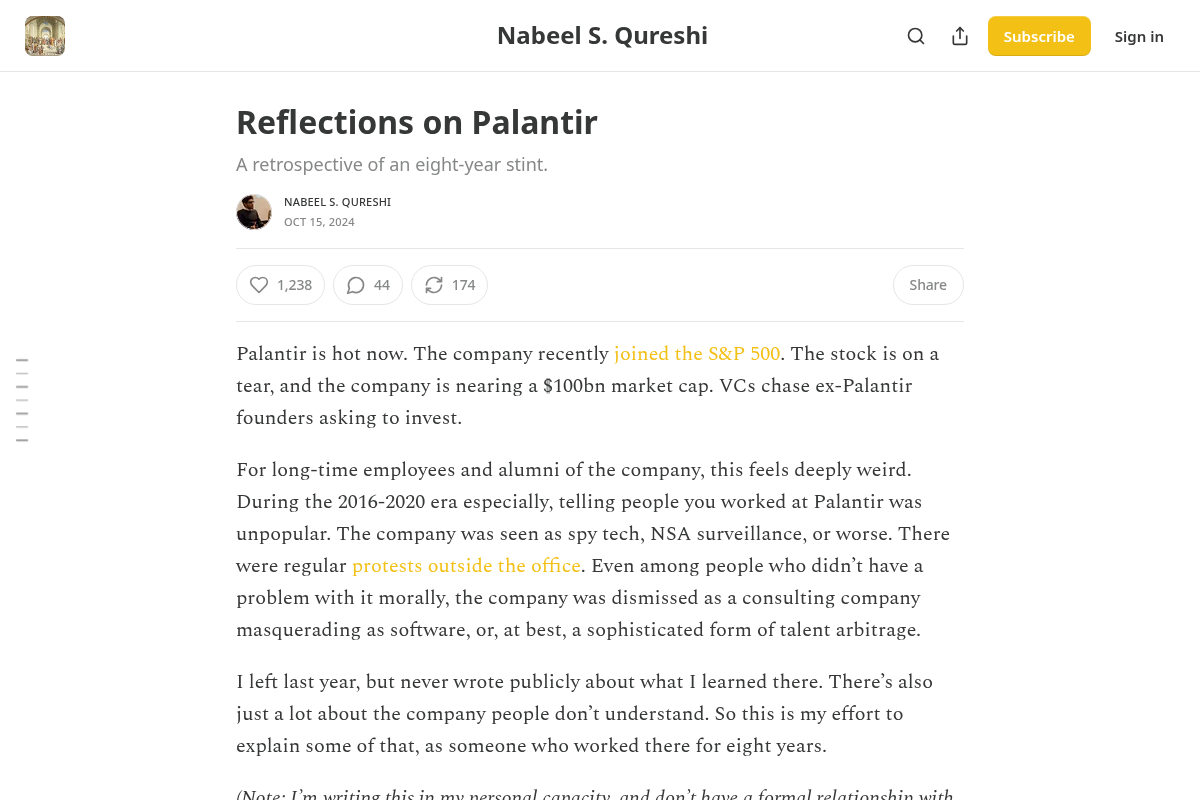
Task: Click the OCT 15, 2024 publish date
Action: (319, 221)
